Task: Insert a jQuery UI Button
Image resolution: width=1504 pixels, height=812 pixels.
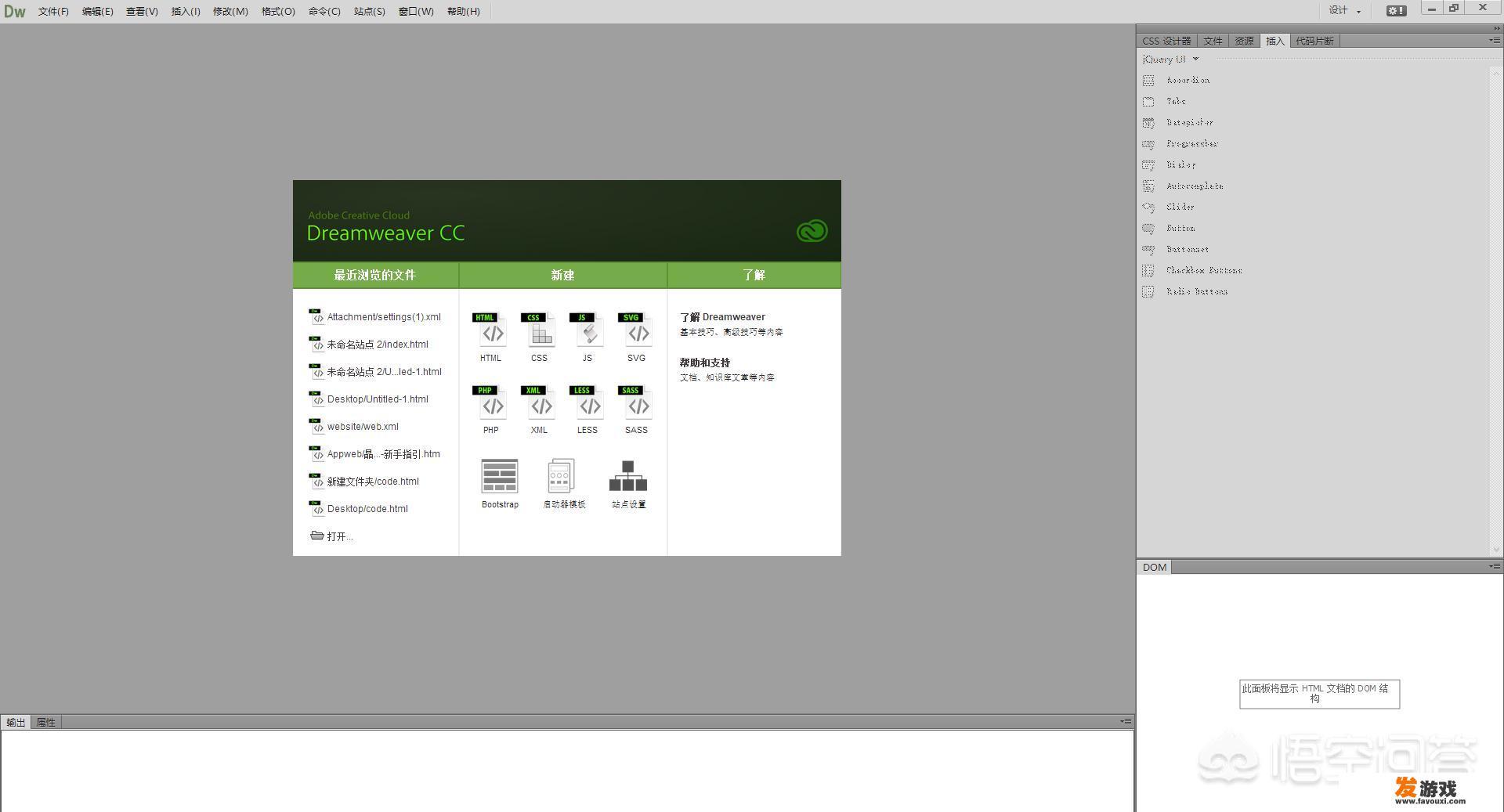Action: pyautogui.click(x=1169, y=228)
